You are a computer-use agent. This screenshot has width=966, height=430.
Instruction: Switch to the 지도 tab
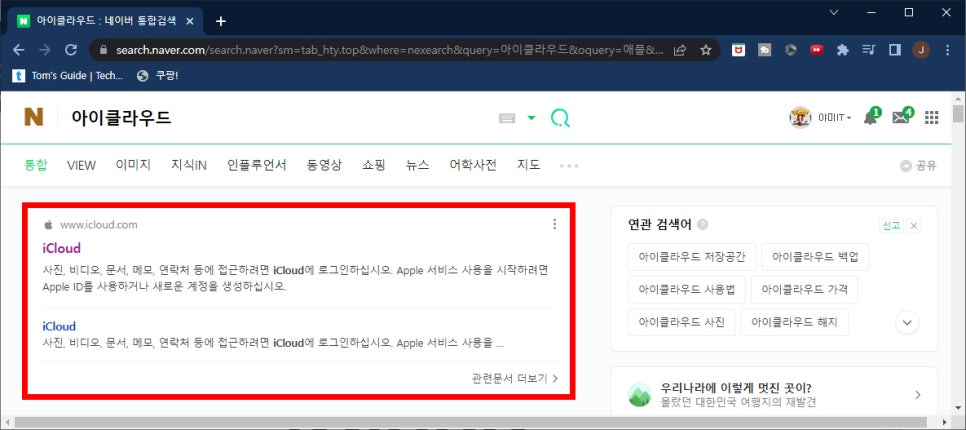point(529,165)
